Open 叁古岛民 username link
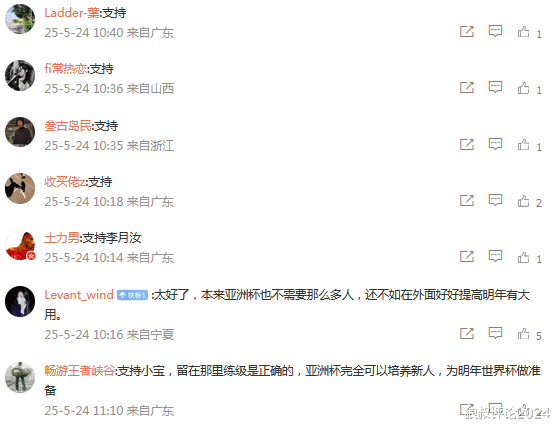The height and width of the screenshot is (428, 557). coord(68,126)
